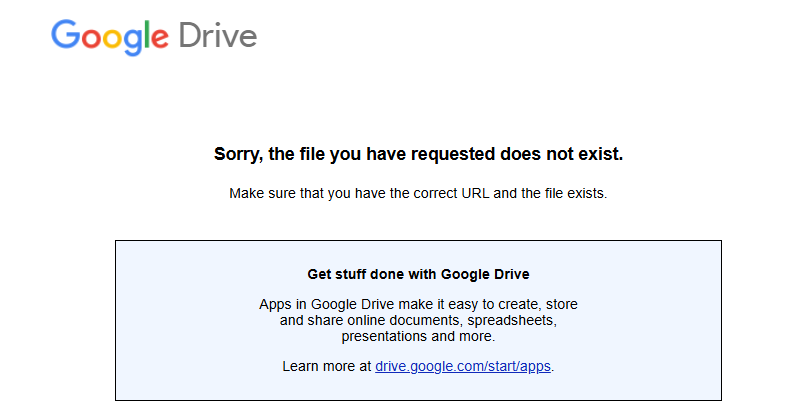Viewport: 795px width, 412px height.
Task: Click "file exists" at the end of subtext
Action: pyautogui.click(x=574, y=193)
